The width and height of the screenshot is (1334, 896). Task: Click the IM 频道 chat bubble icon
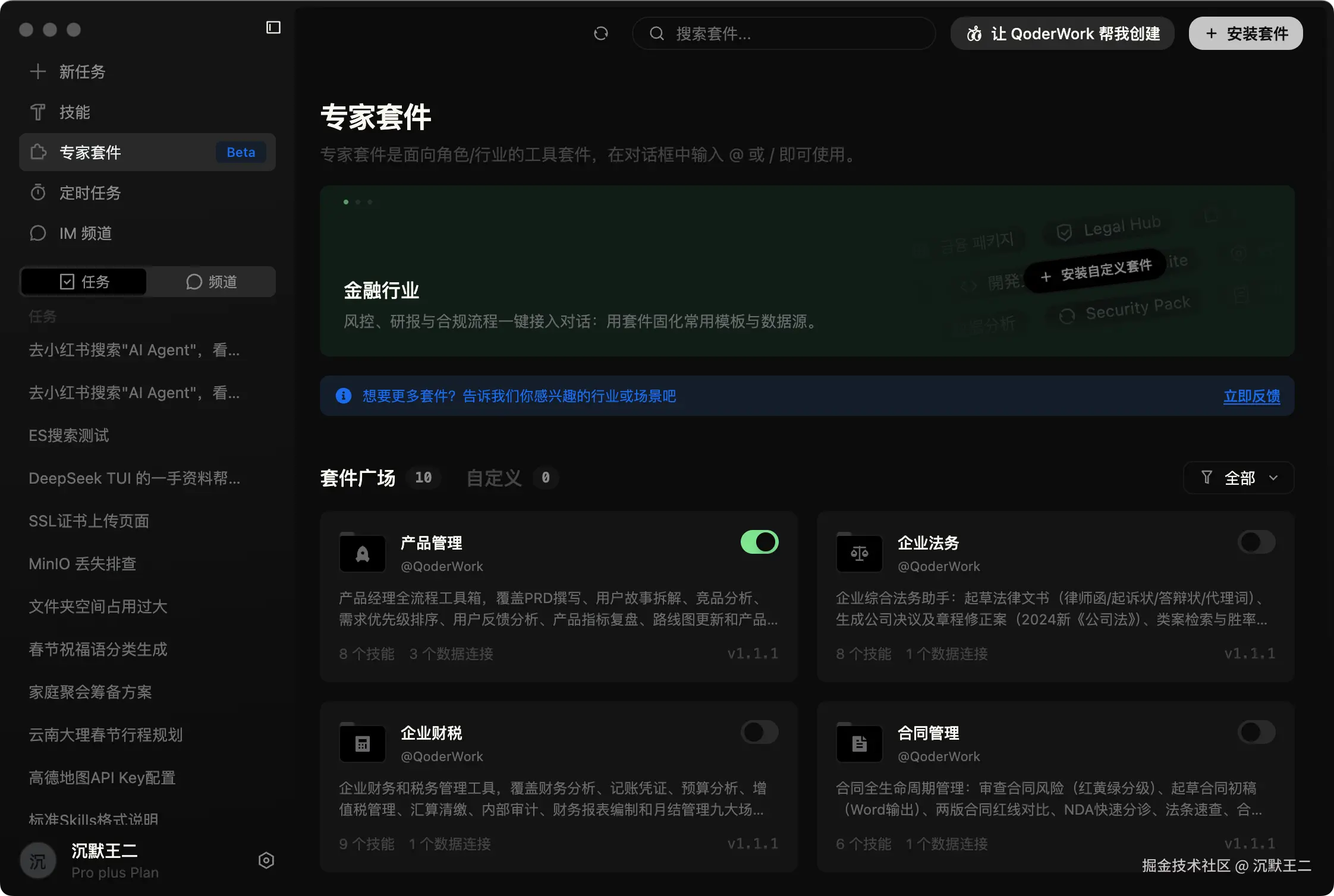pos(38,233)
